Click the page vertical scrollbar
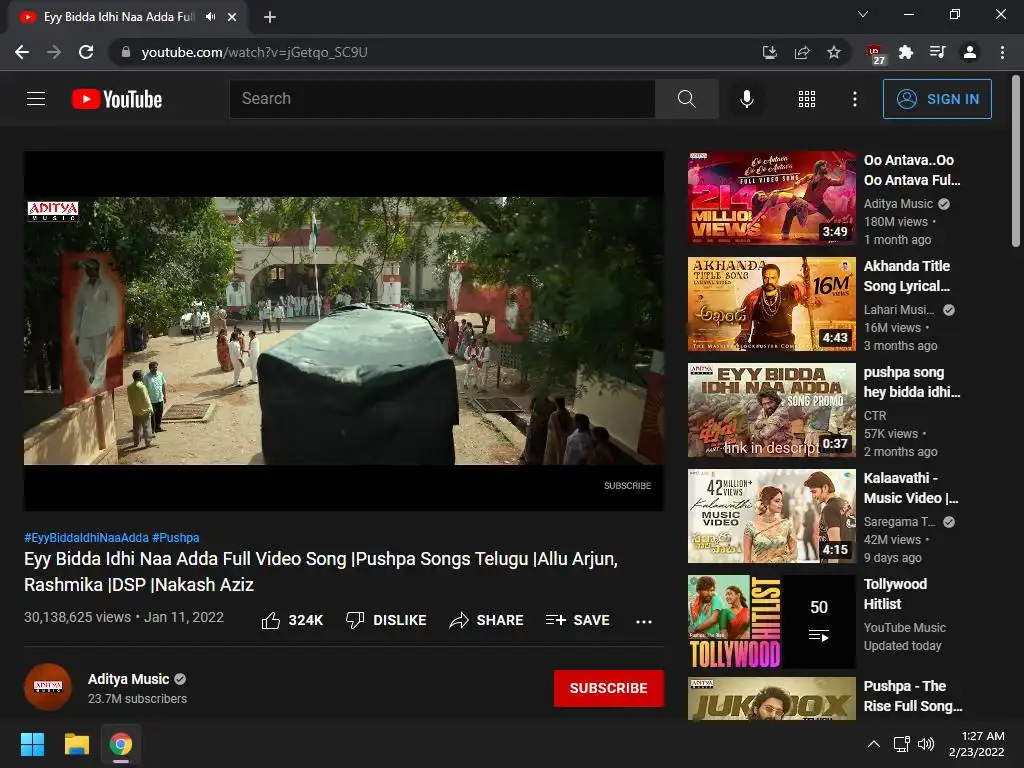This screenshot has height=768, width=1024. (1016, 163)
